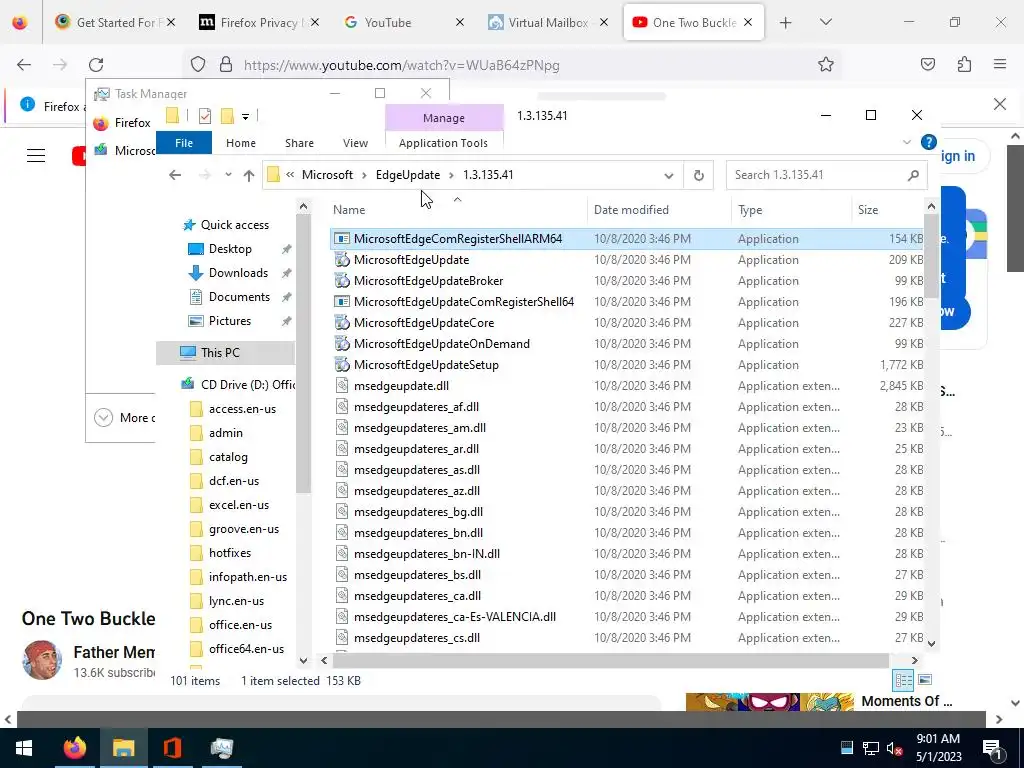
Task: Switch to details view icon
Action: point(904,680)
